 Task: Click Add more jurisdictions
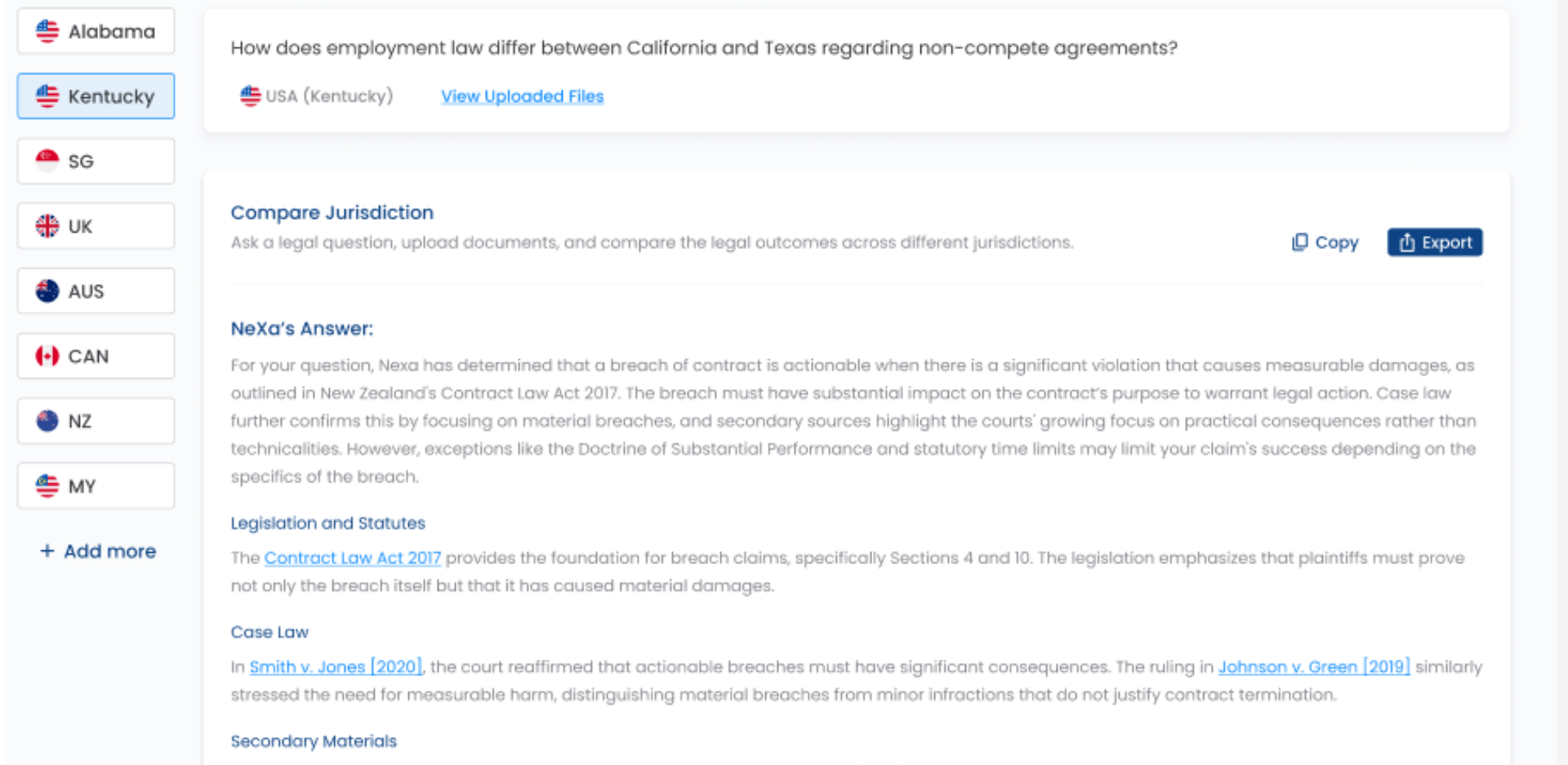pos(98,551)
